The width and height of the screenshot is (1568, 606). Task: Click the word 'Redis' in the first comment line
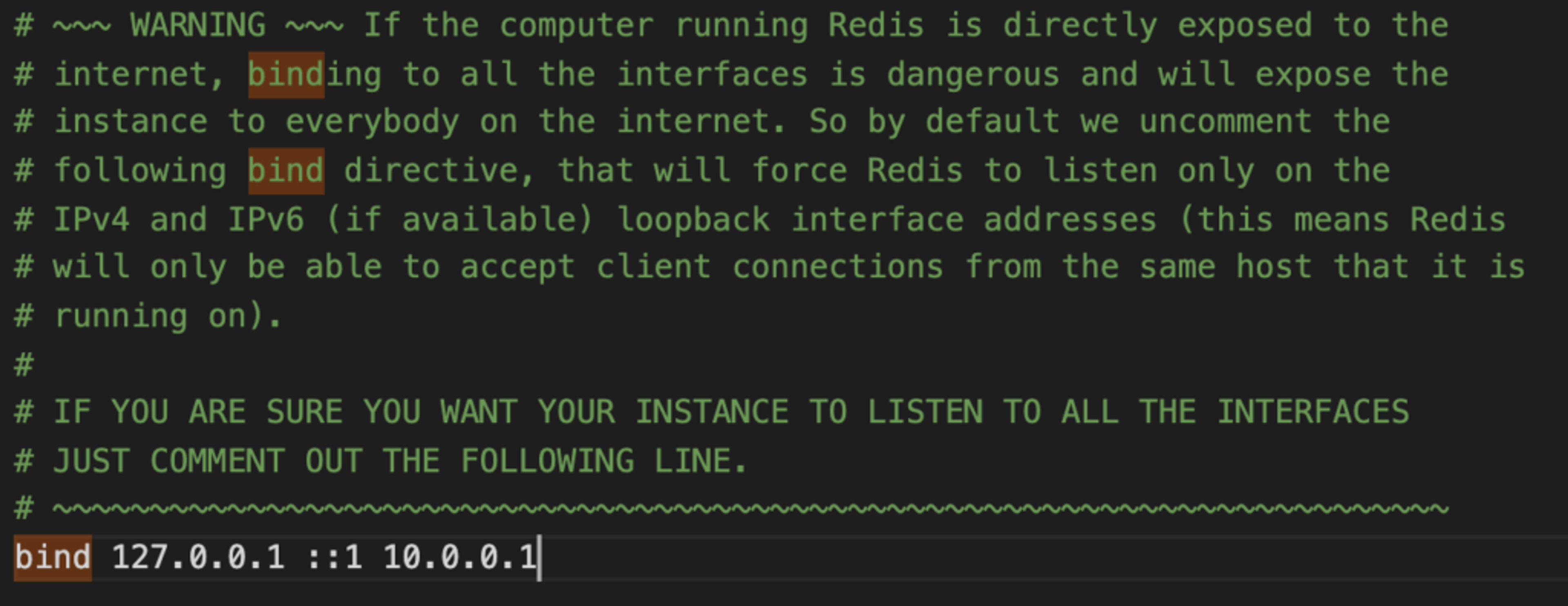coord(876,26)
